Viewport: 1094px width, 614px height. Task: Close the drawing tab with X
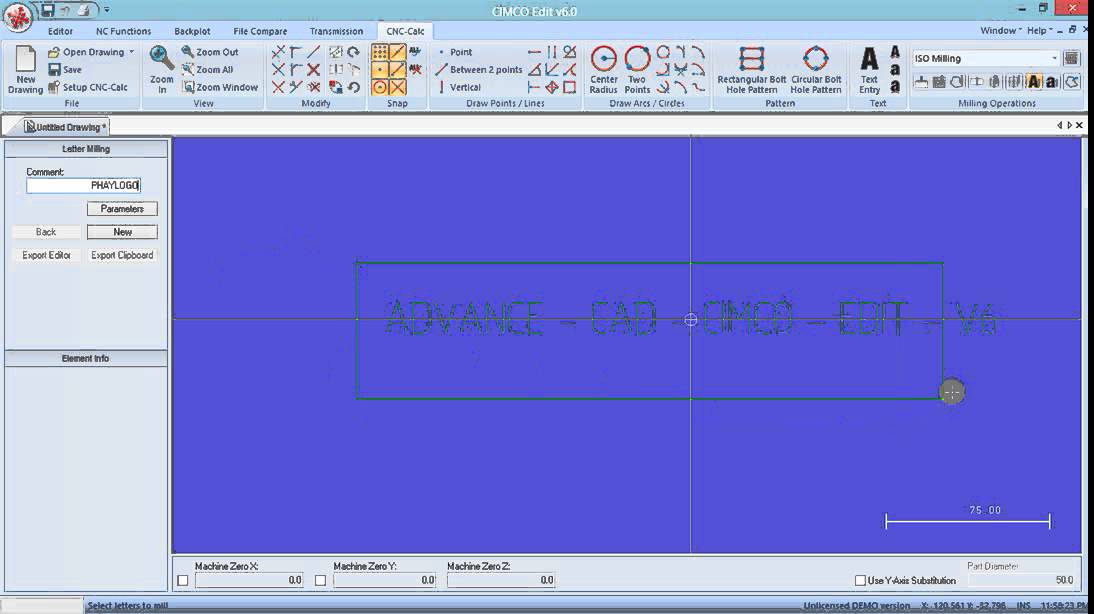pyautogui.click(x=1079, y=126)
